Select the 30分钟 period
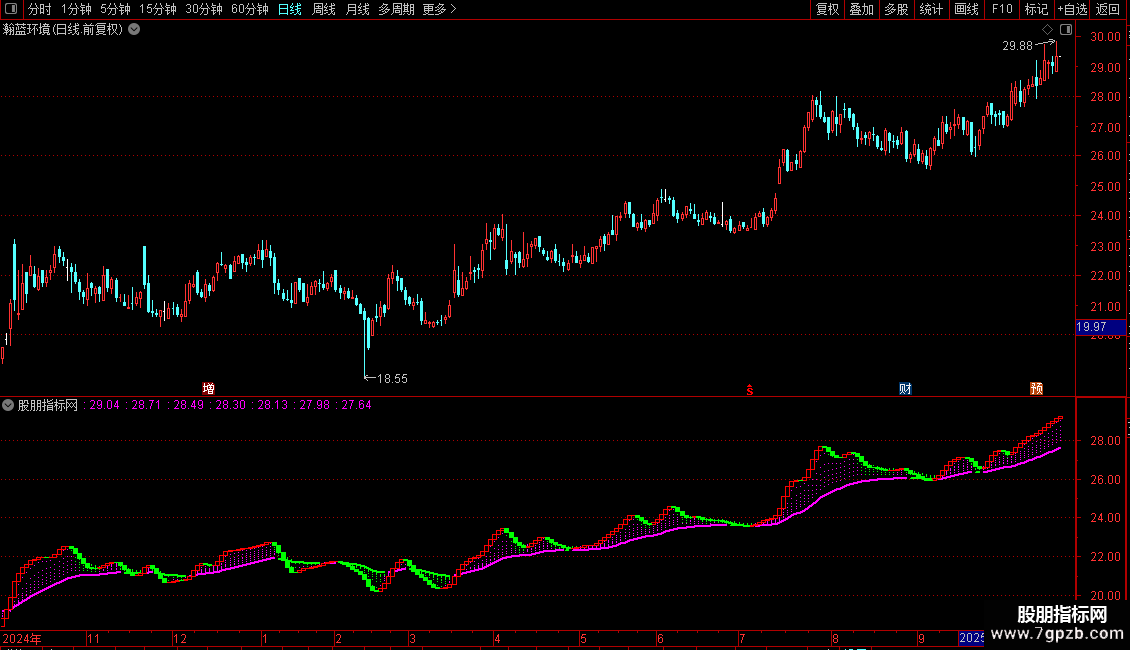The image size is (1130, 650). click(x=203, y=9)
